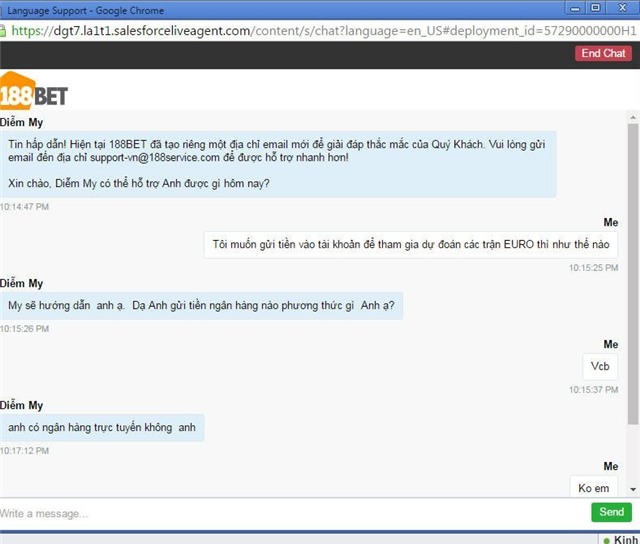This screenshot has height=544, width=640.
Task: Select the 'Vcb' message bubble
Action: point(600,366)
